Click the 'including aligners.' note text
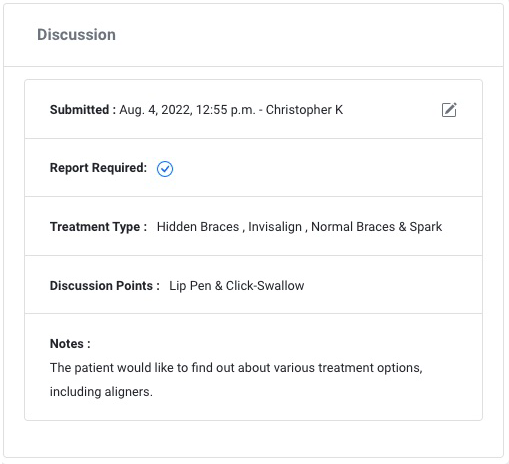The image size is (509, 464). (101, 392)
